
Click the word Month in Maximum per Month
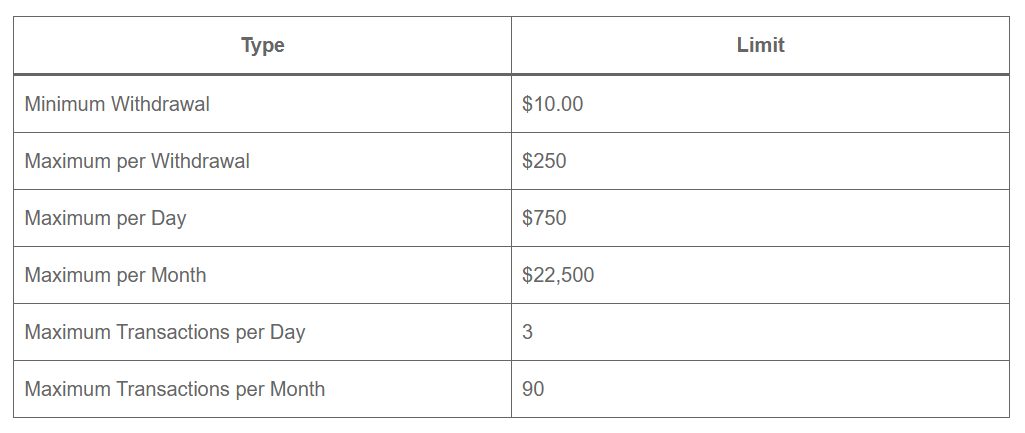[x=178, y=275]
